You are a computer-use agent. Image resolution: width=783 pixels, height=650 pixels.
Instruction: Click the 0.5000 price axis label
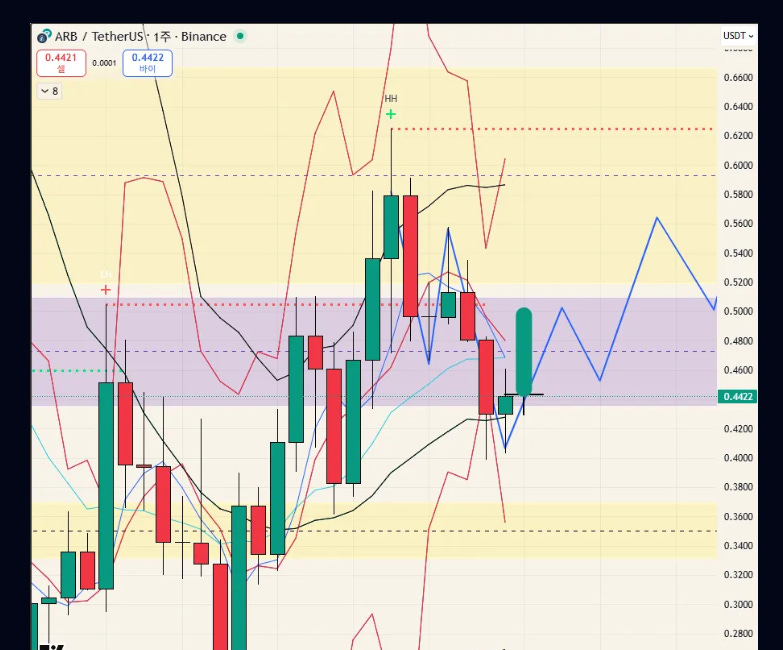point(738,312)
